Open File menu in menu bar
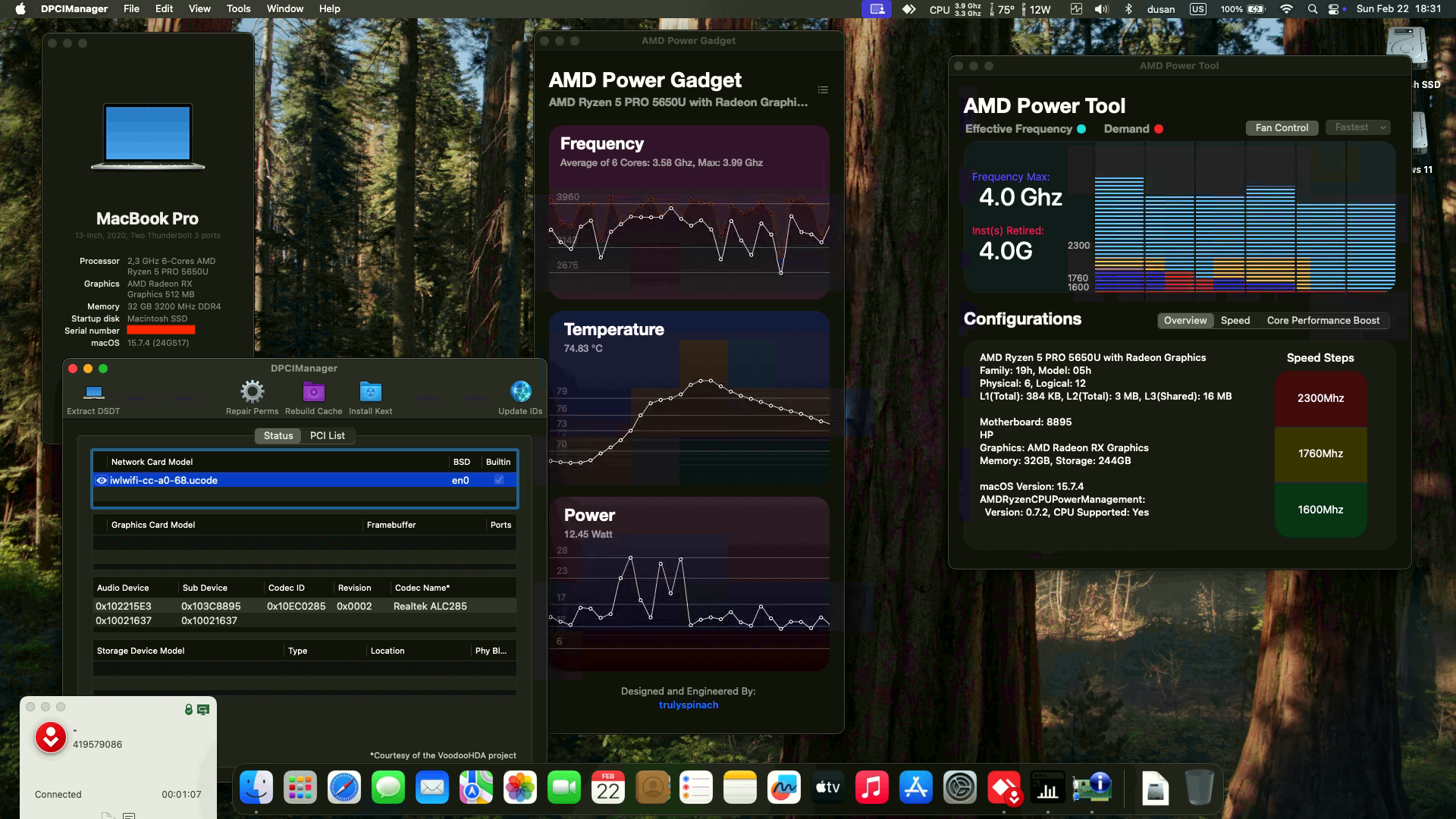The height and width of the screenshot is (819, 1456). click(131, 9)
